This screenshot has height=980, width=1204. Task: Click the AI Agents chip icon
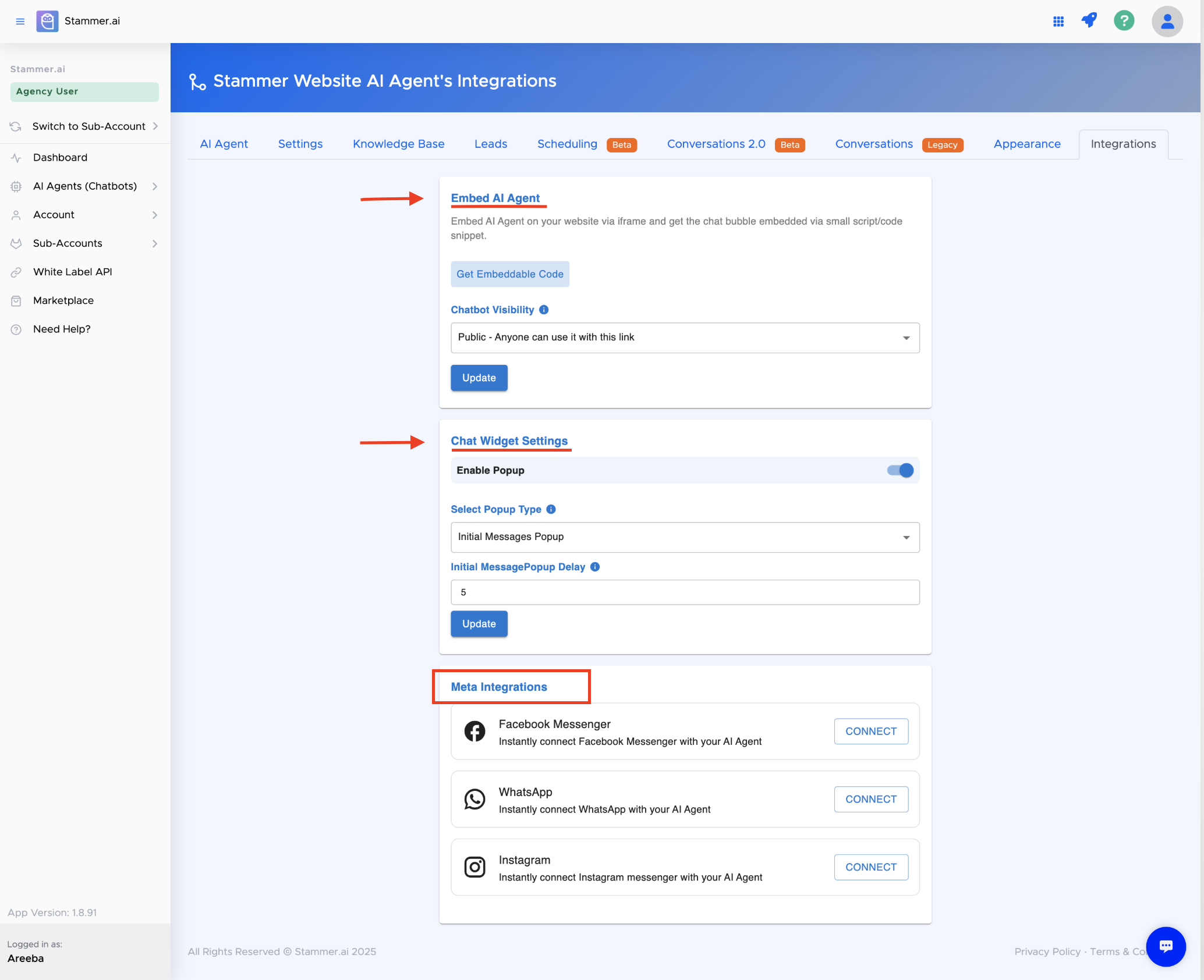tap(16, 186)
